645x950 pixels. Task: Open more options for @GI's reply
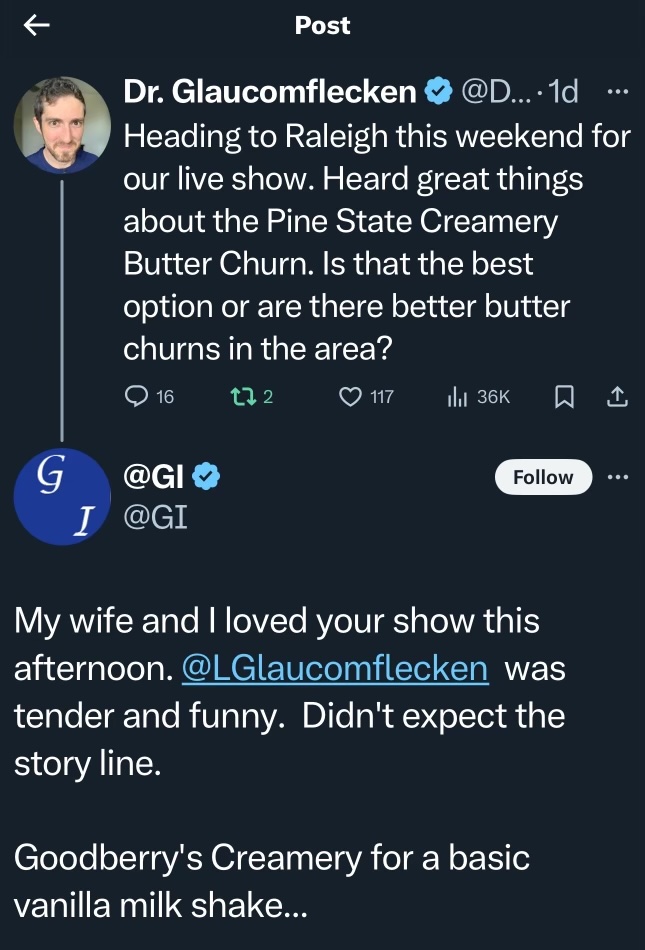point(619,477)
